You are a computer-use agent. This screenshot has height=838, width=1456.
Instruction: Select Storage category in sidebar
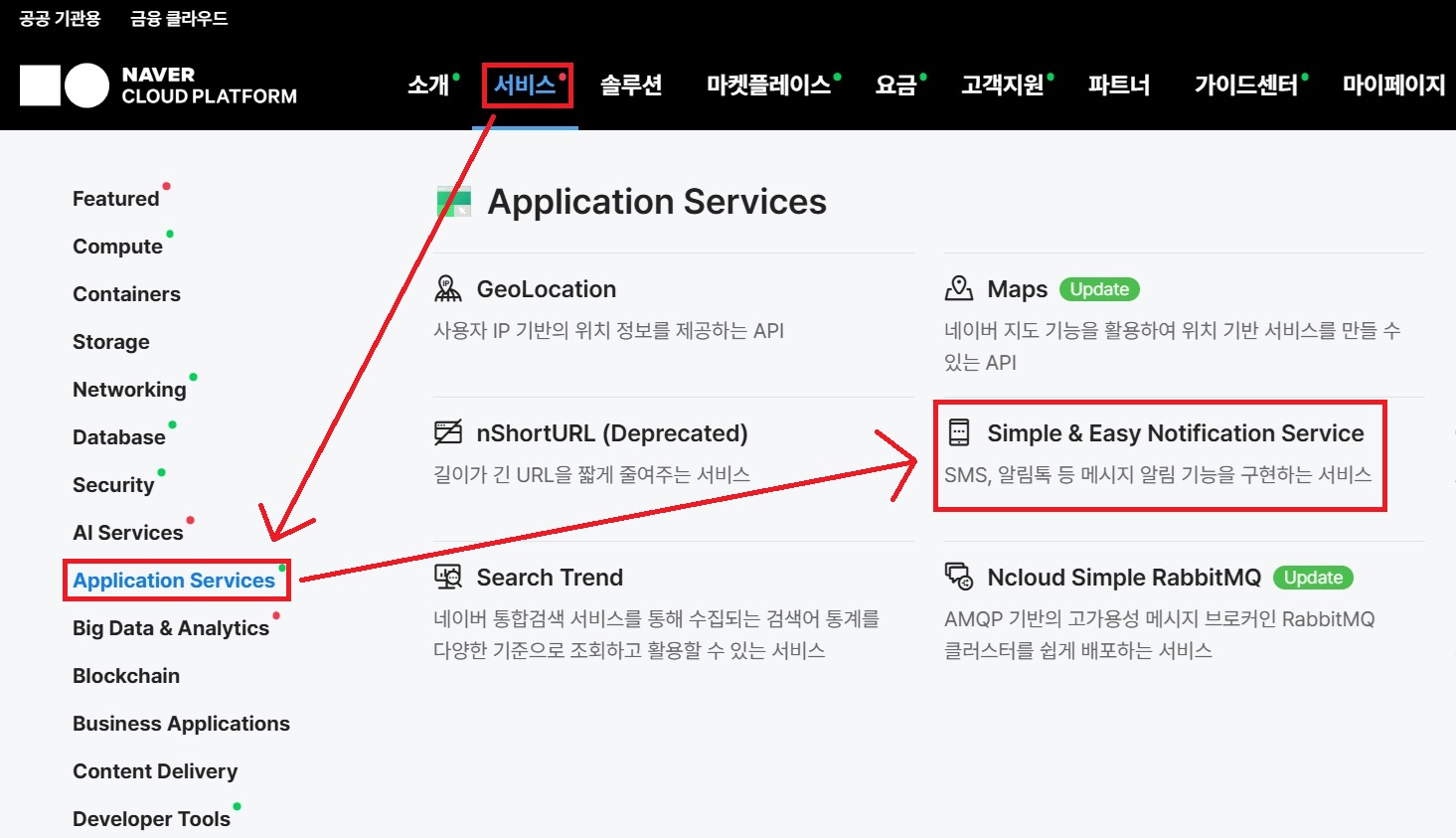(111, 342)
